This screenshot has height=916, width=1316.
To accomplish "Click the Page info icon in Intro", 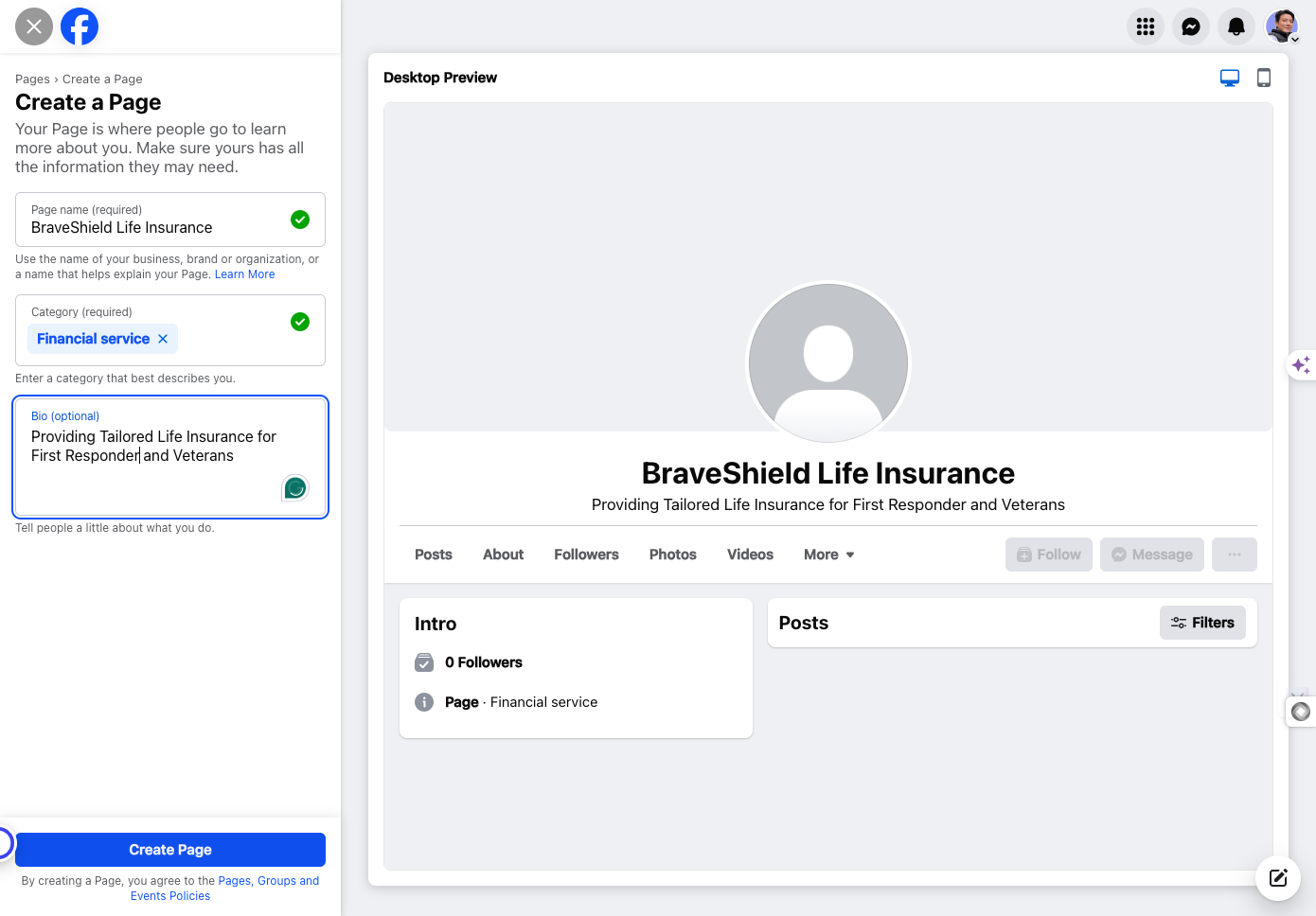I will (x=424, y=702).
